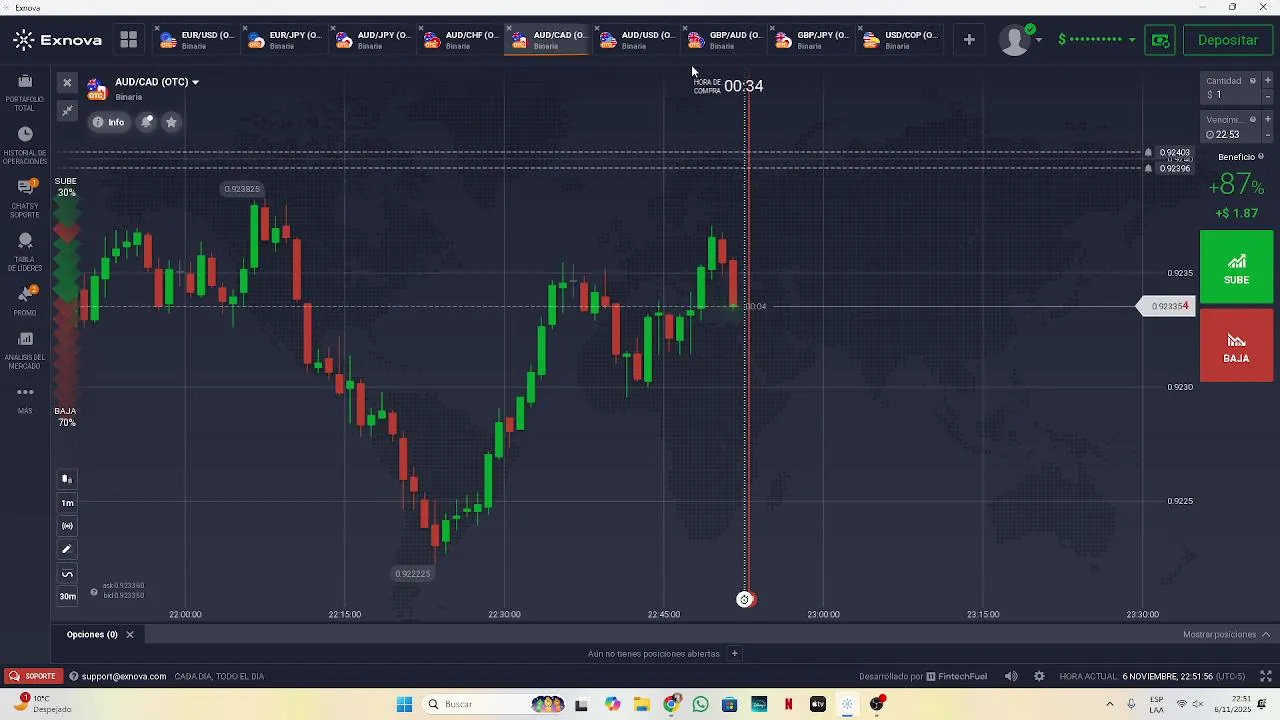
Task: Collapse chart with the shrink arrows icon
Action: (67, 110)
